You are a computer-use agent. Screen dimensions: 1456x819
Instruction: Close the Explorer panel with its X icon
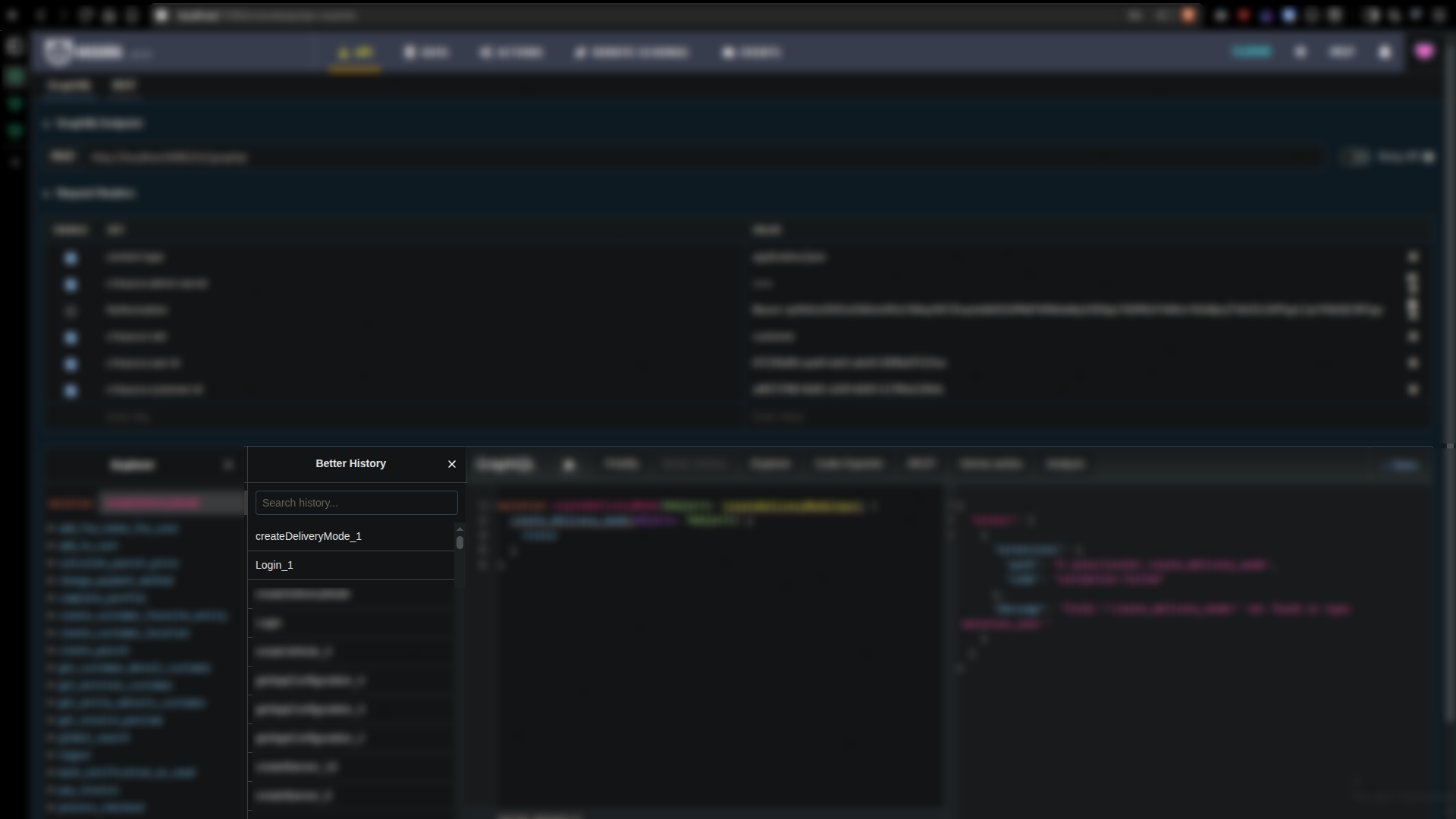tap(228, 465)
